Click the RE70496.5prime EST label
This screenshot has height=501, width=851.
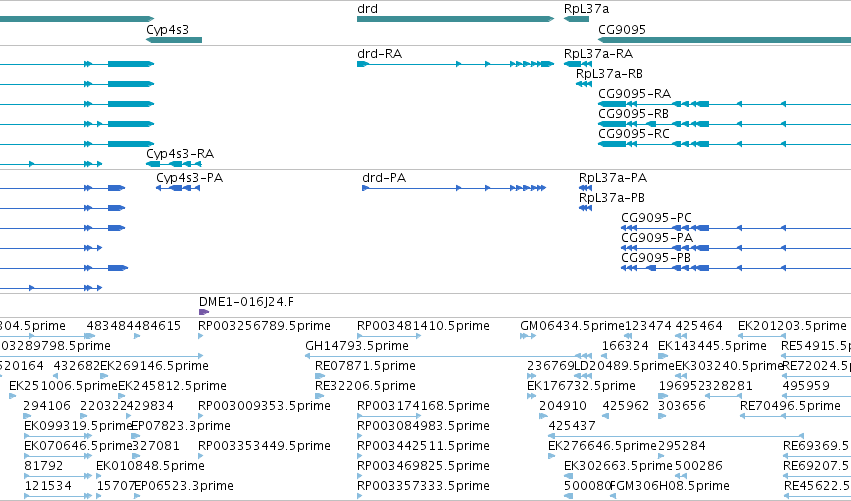pyautogui.click(x=790, y=407)
